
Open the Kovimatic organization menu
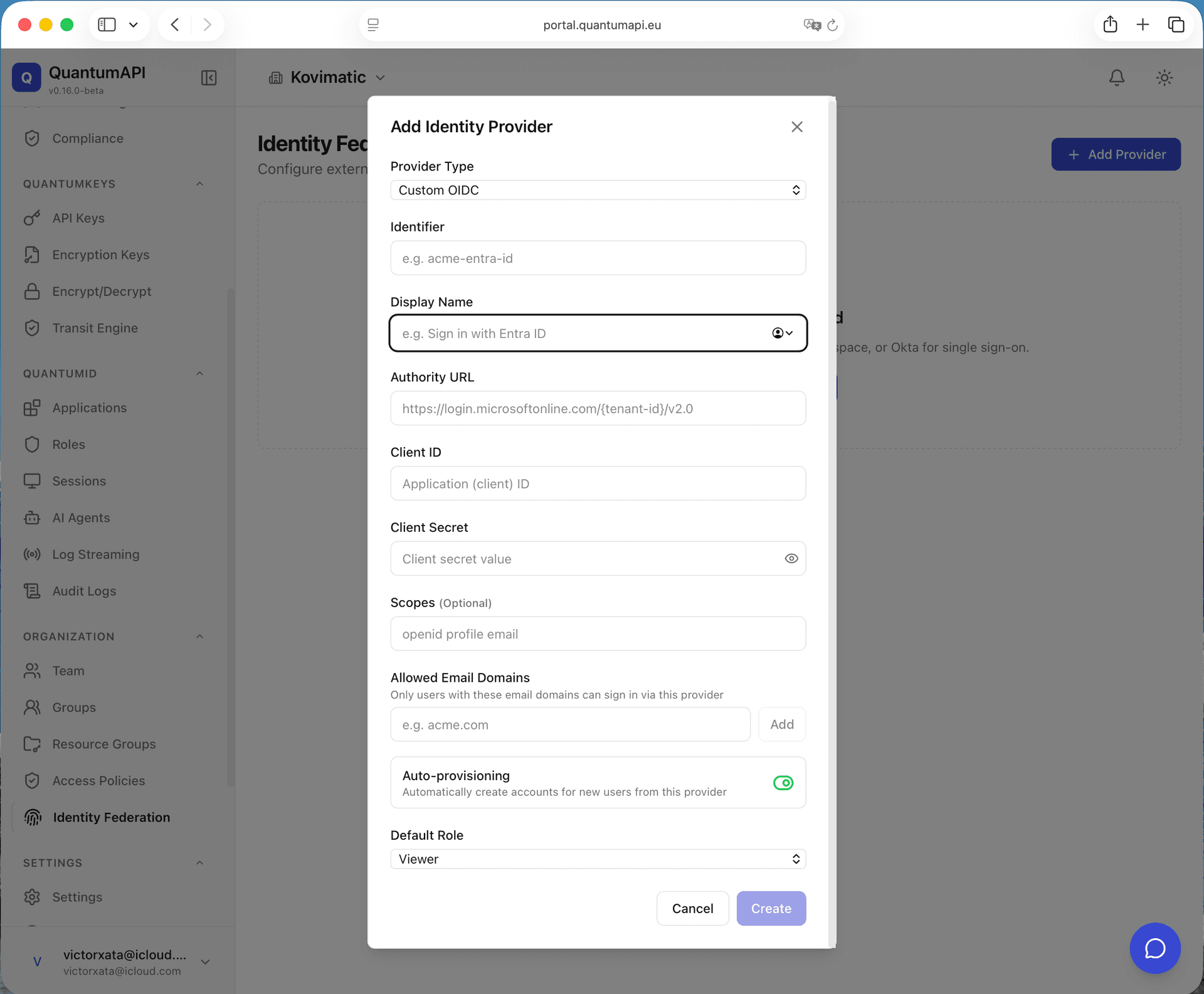(x=327, y=77)
